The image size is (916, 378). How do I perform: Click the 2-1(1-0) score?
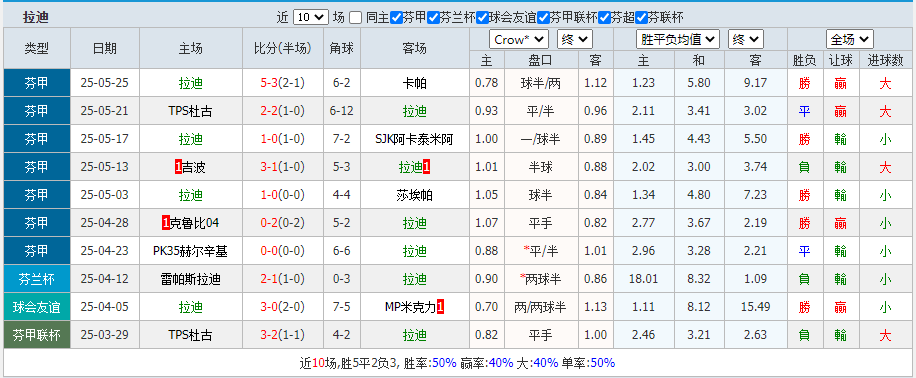coord(283,279)
